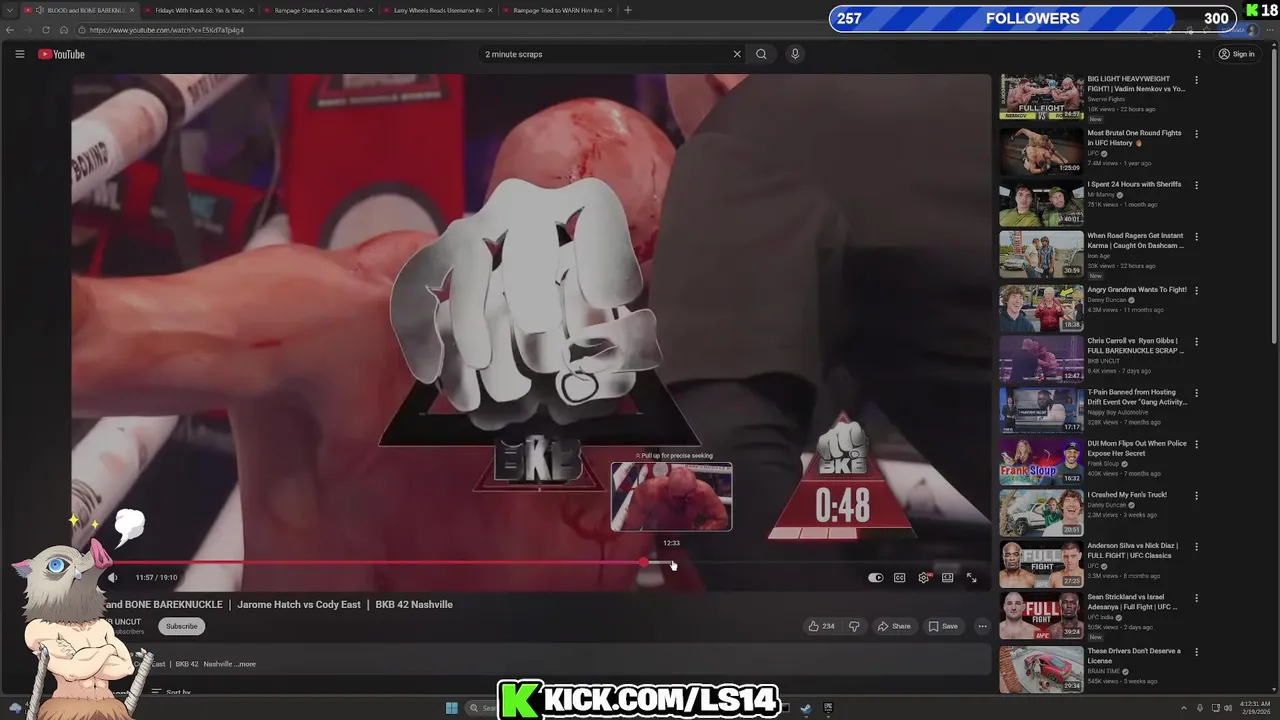Open the taskbar clock showing 4:12:31 AM
Image resolution: width=1280 pixels, height=720 pixels.
point(1256,708)
